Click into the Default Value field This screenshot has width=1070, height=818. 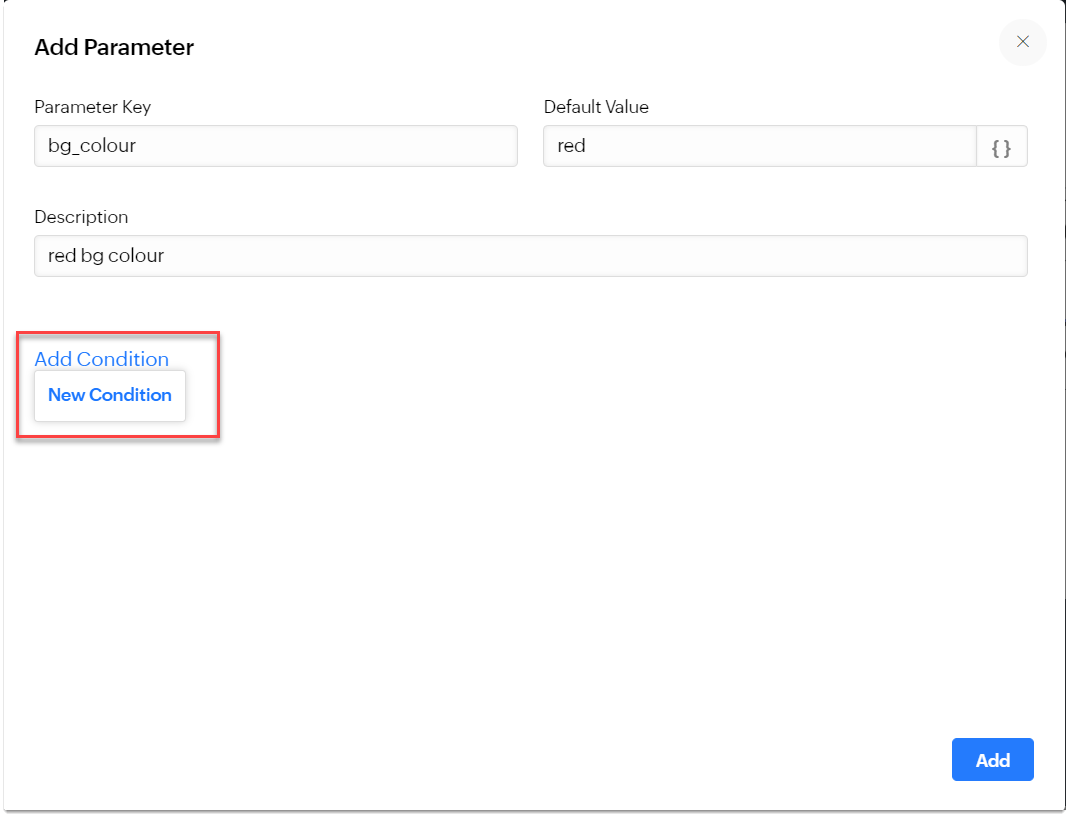(758, 146)
